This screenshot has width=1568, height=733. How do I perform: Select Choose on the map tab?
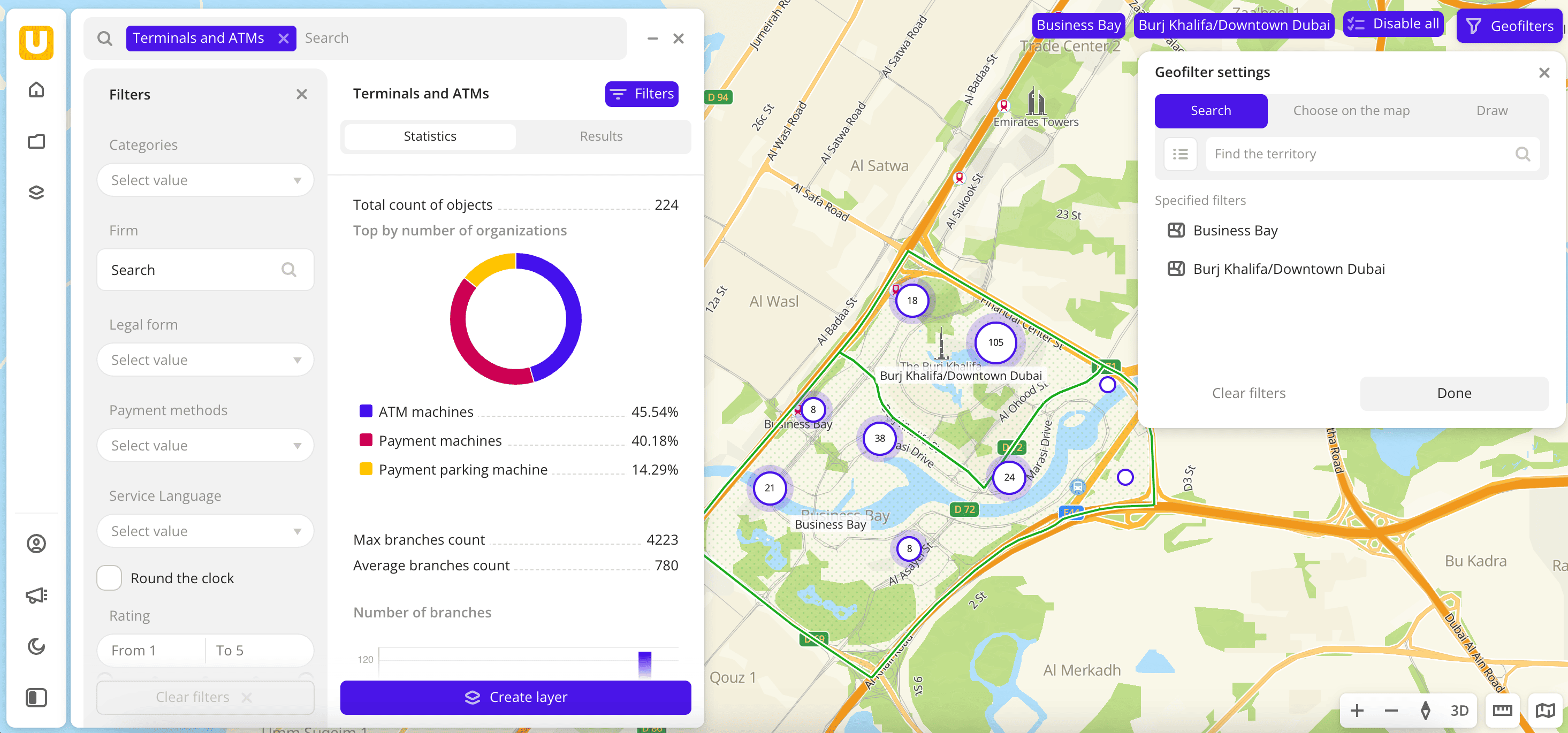click(x=1351, y=111)
